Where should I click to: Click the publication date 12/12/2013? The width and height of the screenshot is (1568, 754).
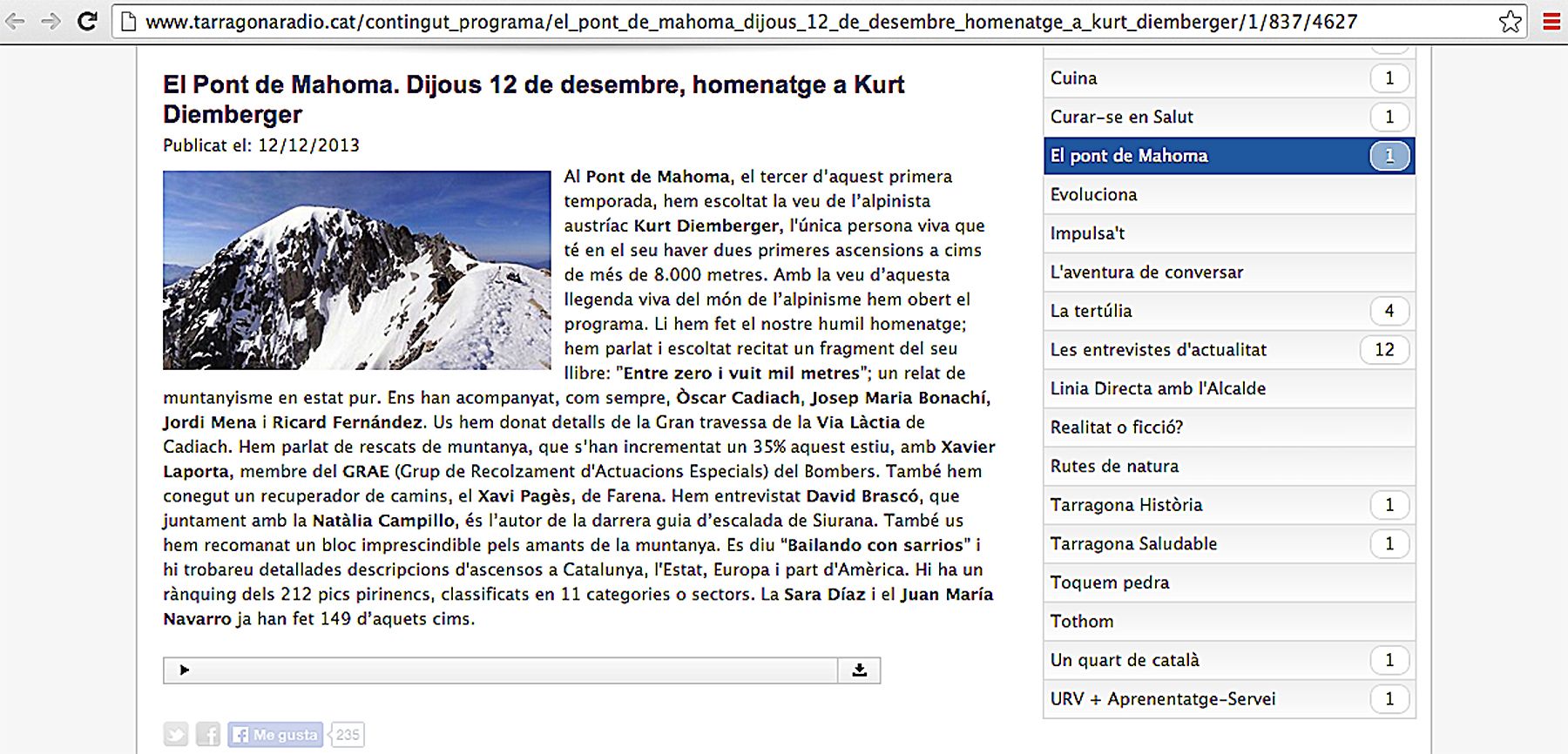[x=308, y=145]
